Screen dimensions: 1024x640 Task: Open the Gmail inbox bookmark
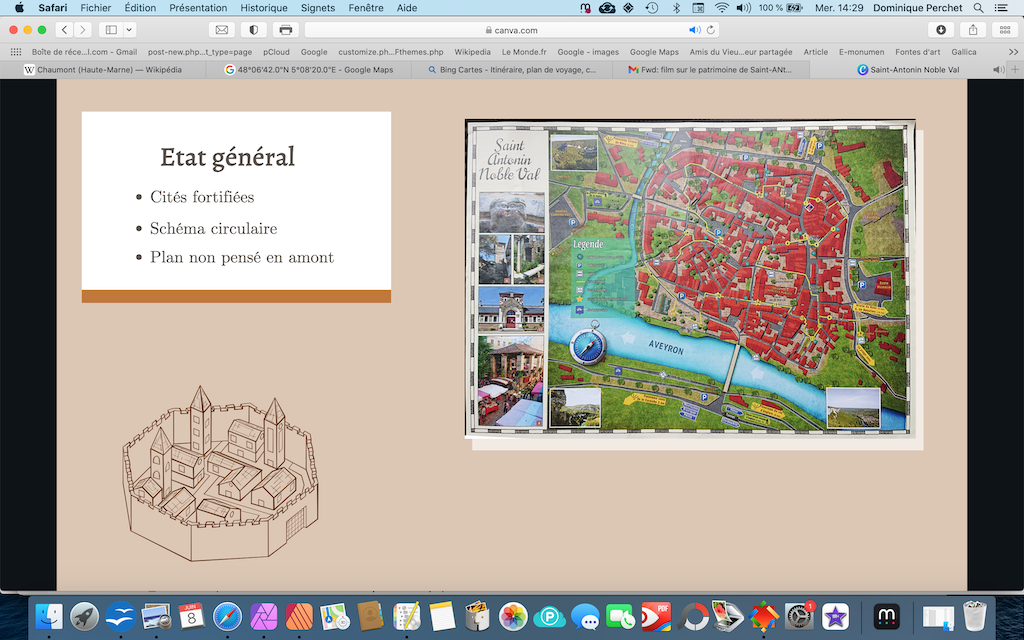(84, 52)
